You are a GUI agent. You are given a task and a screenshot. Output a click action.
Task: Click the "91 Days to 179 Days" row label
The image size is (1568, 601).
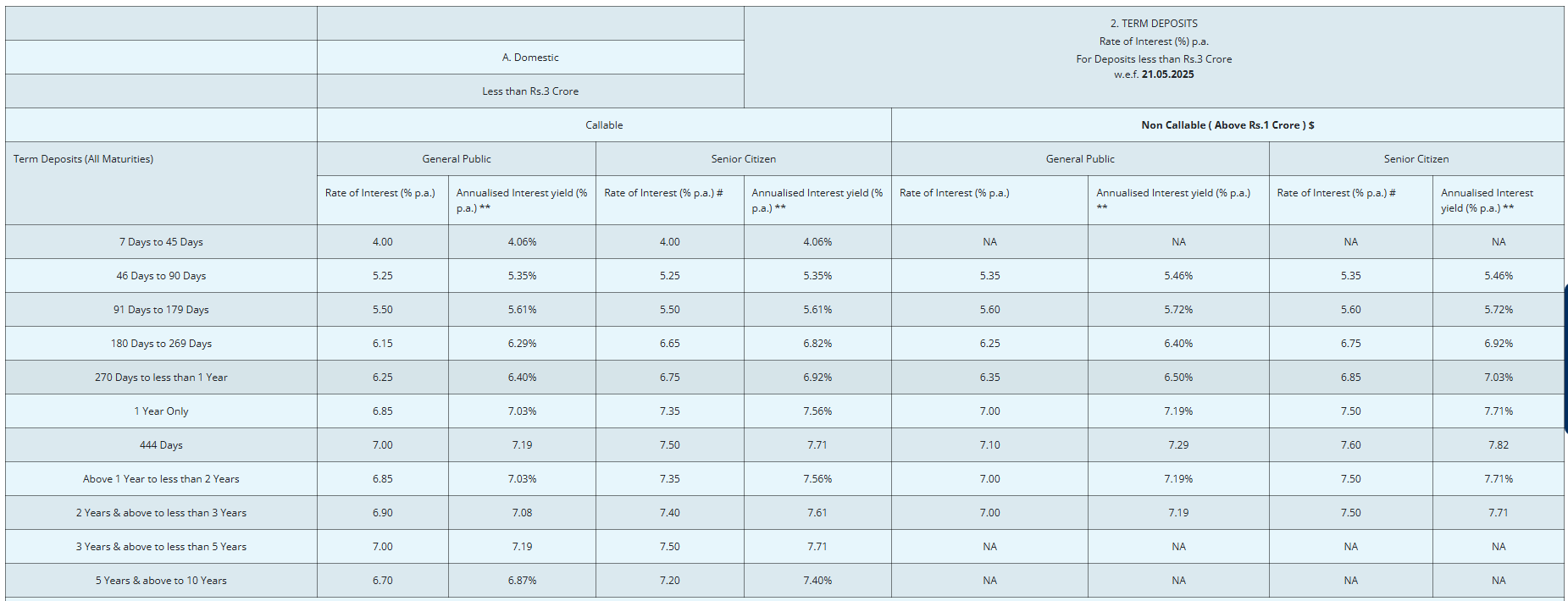(161, 310)
